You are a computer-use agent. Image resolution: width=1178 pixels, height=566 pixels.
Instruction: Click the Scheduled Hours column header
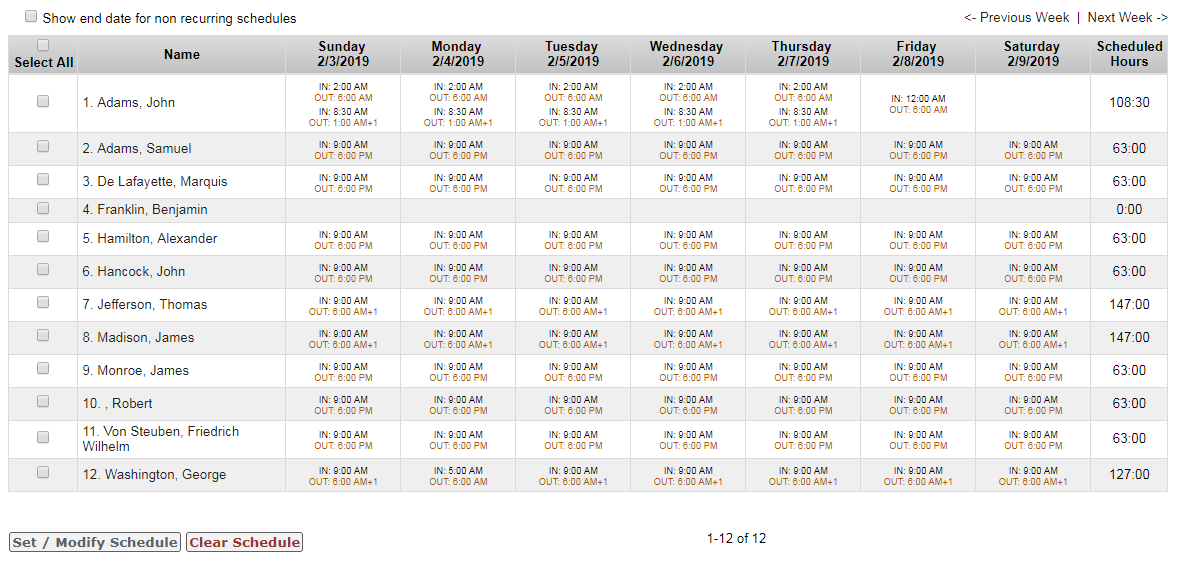click(1129, 54)
